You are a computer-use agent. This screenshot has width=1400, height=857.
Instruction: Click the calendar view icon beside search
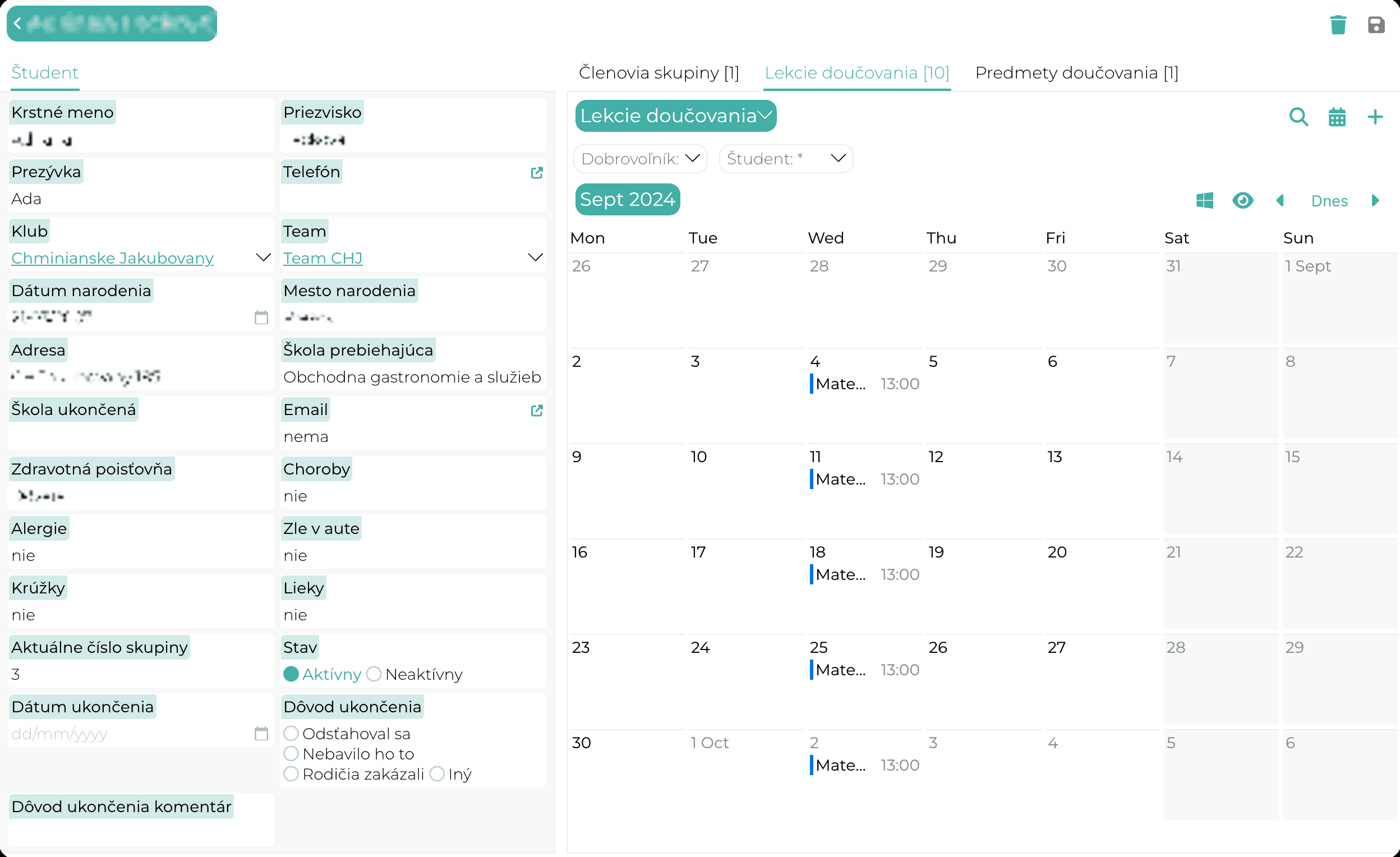pyautogui.click(x=1337, y=117)
